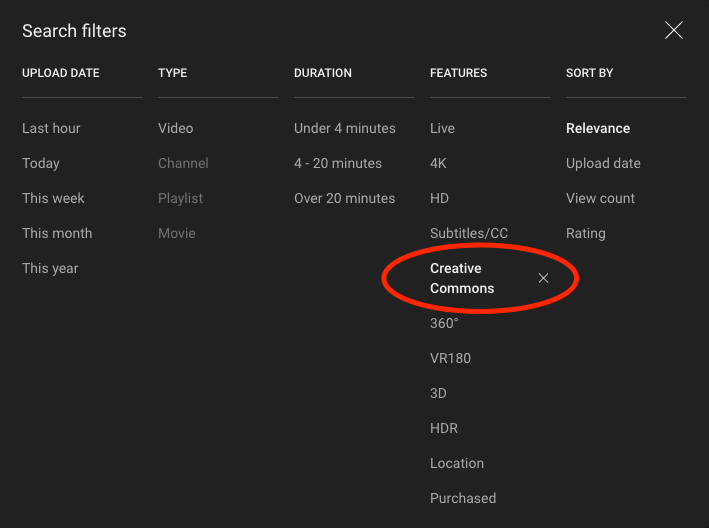Click the active Creative Commons filter

click(x=462, y=278)
